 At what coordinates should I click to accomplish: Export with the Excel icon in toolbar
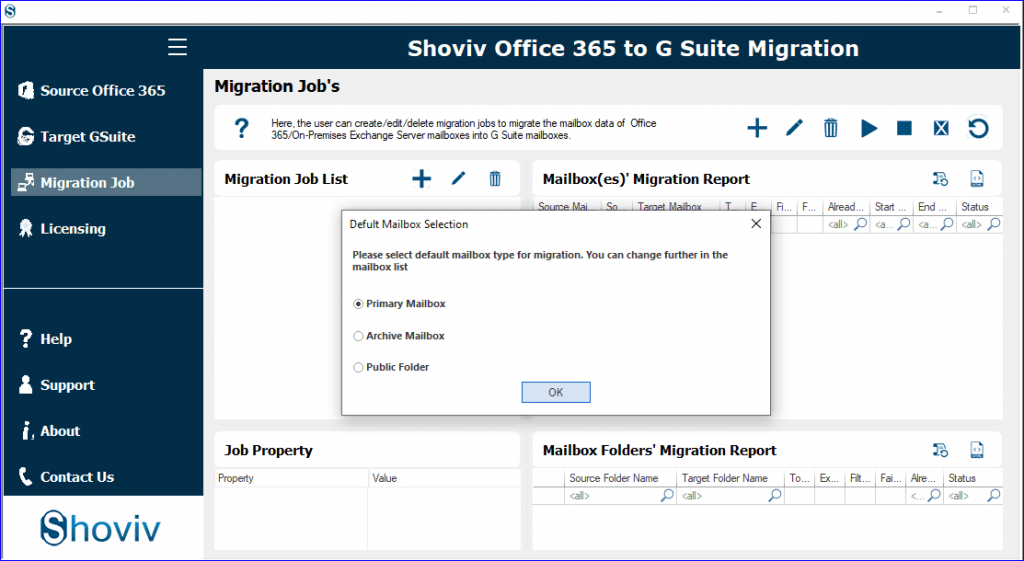[x=940, y=128]
